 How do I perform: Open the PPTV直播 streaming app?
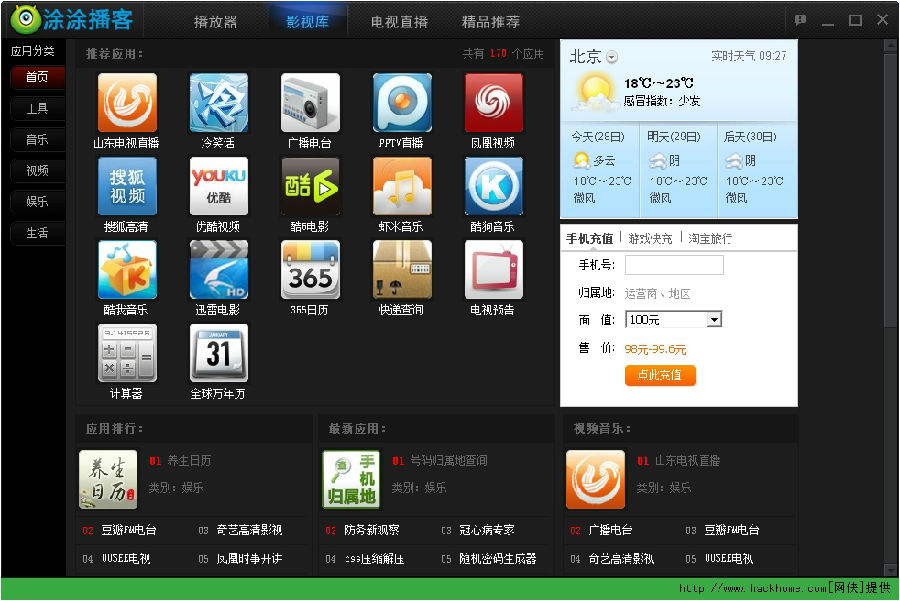(401, 100)
